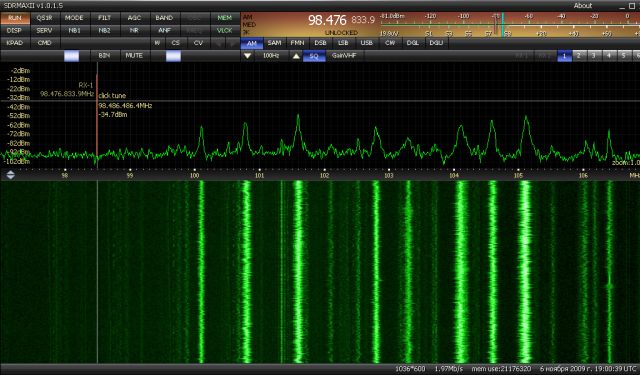Open the About menu
The image size is (640, 375).
coord(582,6)
